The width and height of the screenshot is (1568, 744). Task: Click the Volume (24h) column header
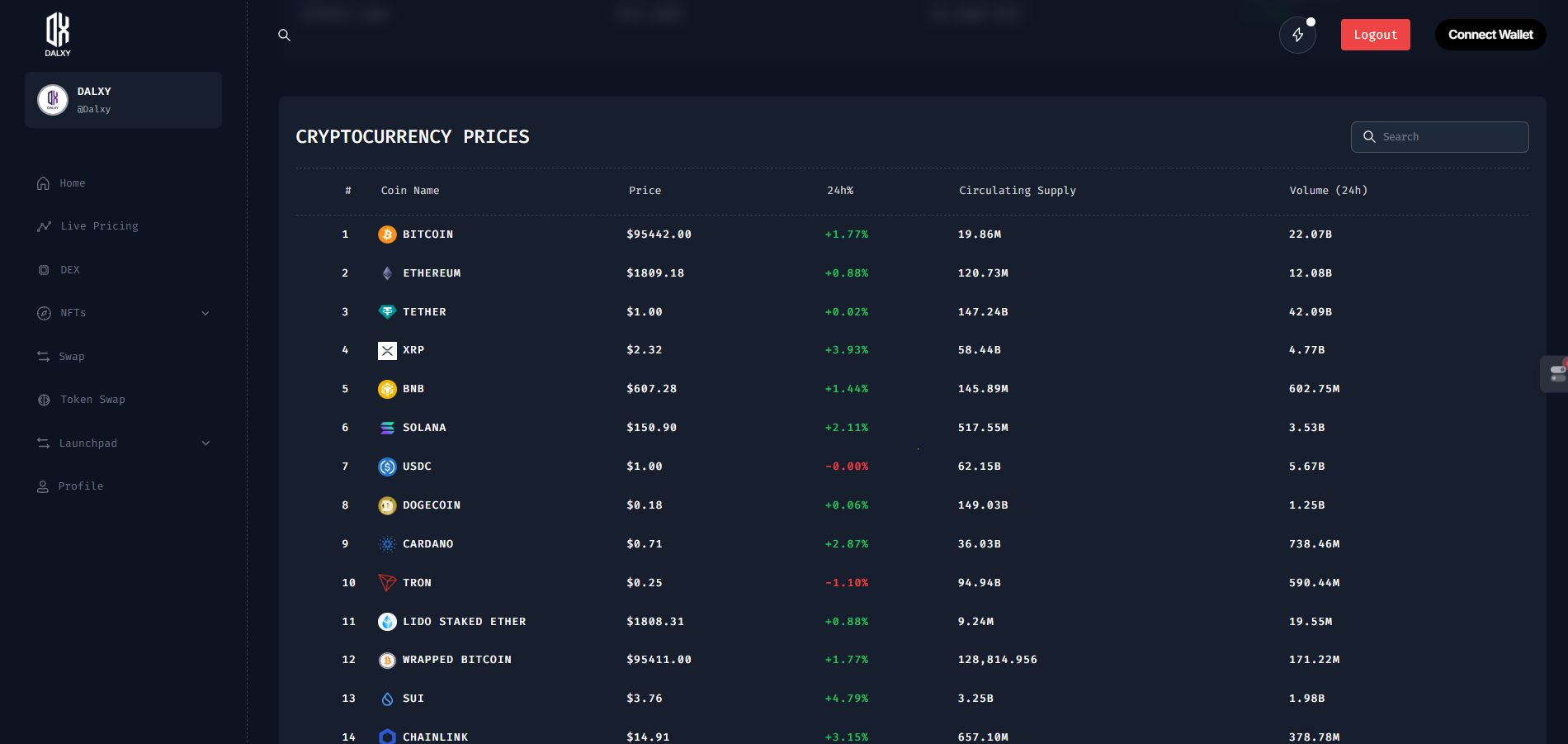pyautogui.click(x=1328, y=191)
